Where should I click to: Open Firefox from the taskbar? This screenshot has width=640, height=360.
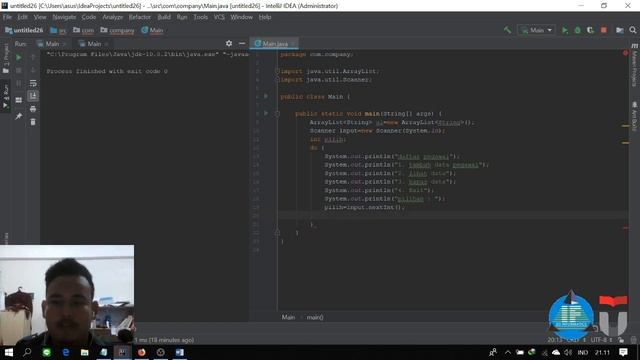(x=142, y=352)
